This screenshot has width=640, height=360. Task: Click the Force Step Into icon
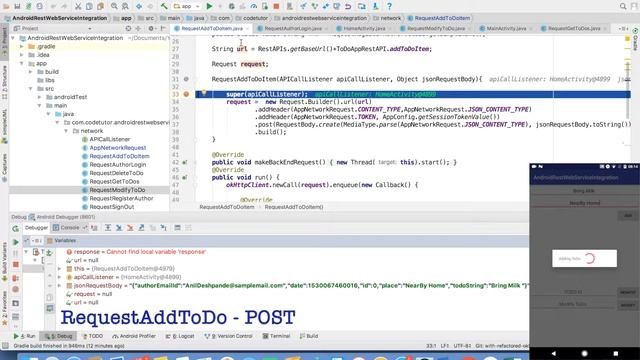point(130,227)
